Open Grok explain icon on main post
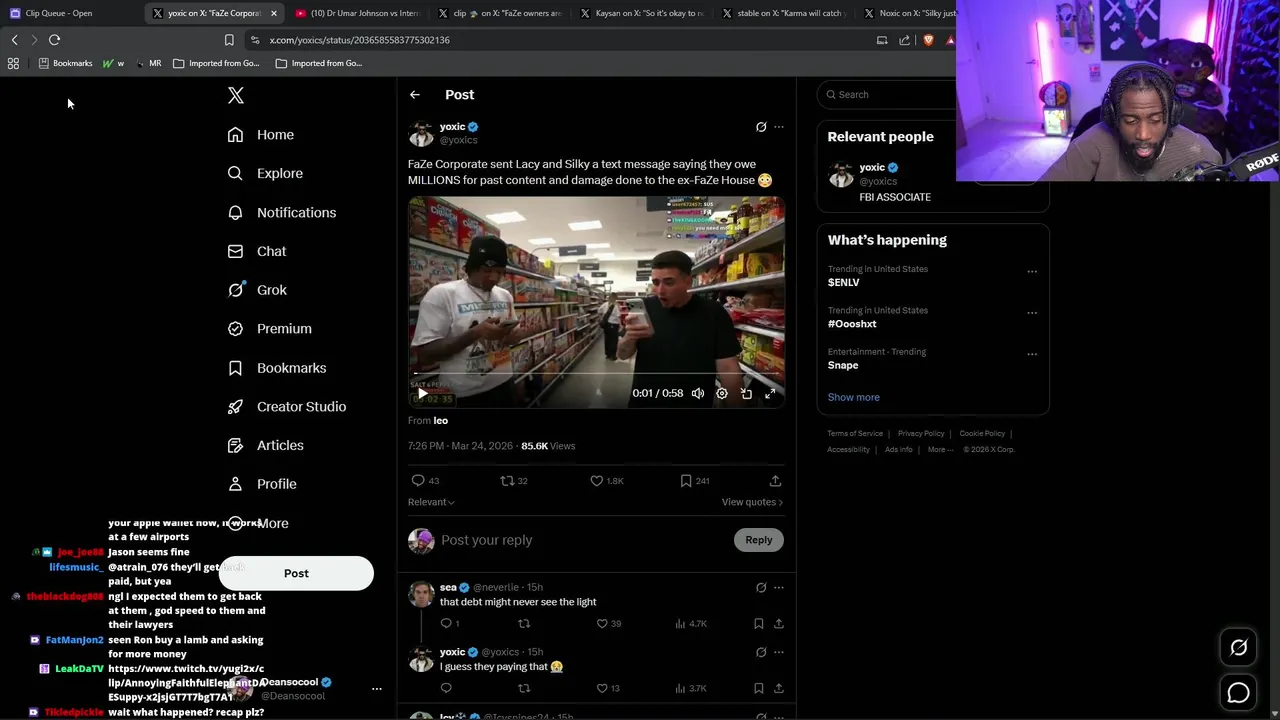 click(761, 127)
